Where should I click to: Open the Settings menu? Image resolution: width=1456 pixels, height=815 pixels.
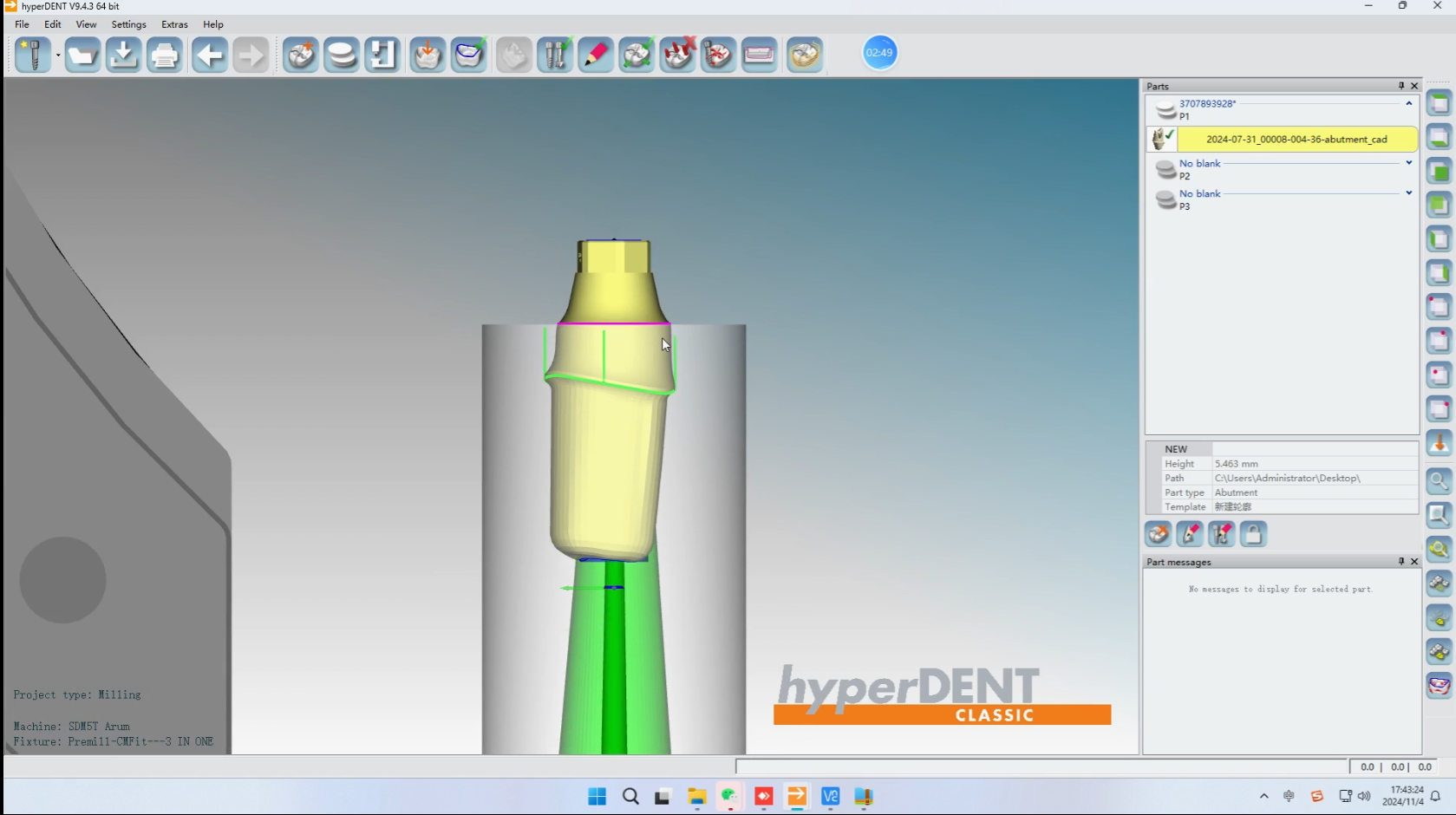128,24
